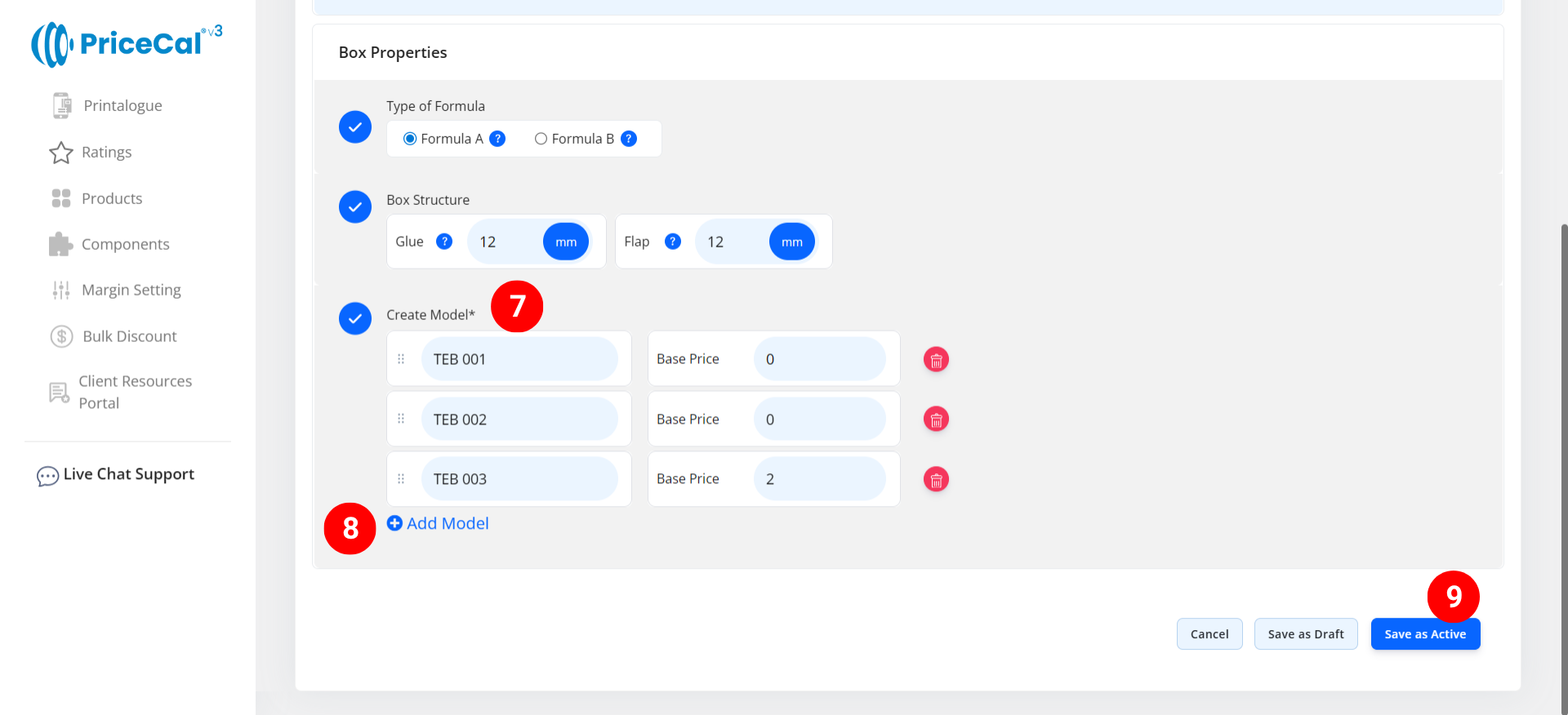Screen dimensions: 1568x715
Task: Delete the TEB 001 model row
Action: click(x=936, y=359)
